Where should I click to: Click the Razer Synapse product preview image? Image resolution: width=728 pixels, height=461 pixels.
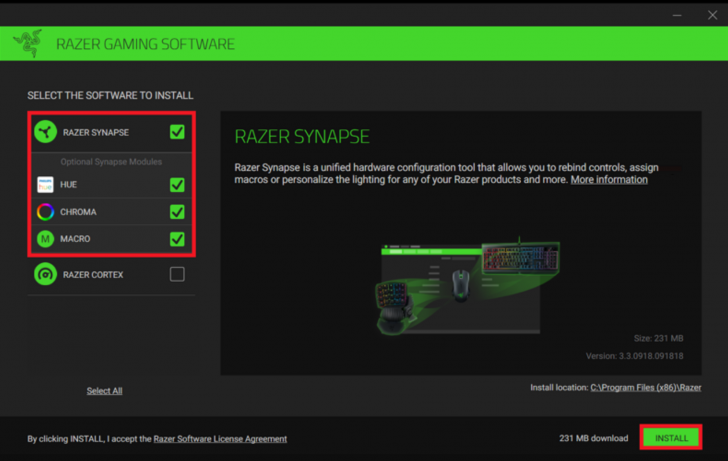(468, 286)
